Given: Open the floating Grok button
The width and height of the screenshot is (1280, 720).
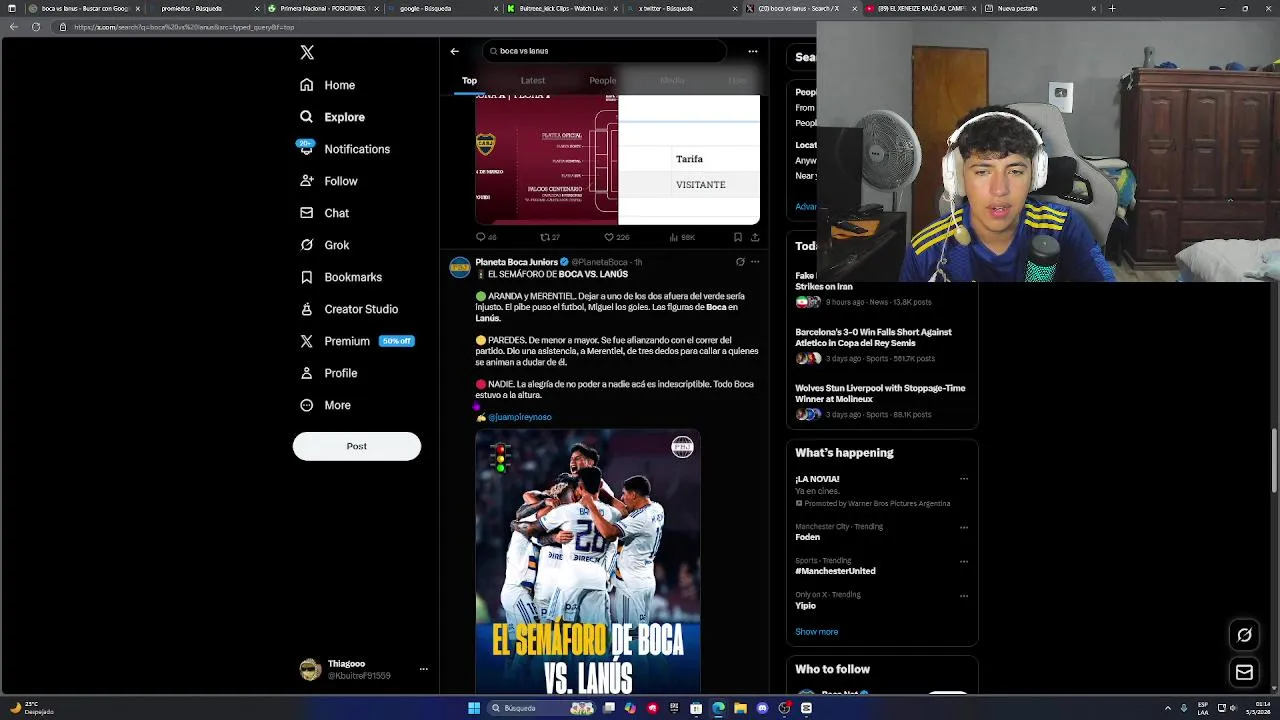Looking at the screenshot, I should pyautogui.click(x=1244, y=635).
